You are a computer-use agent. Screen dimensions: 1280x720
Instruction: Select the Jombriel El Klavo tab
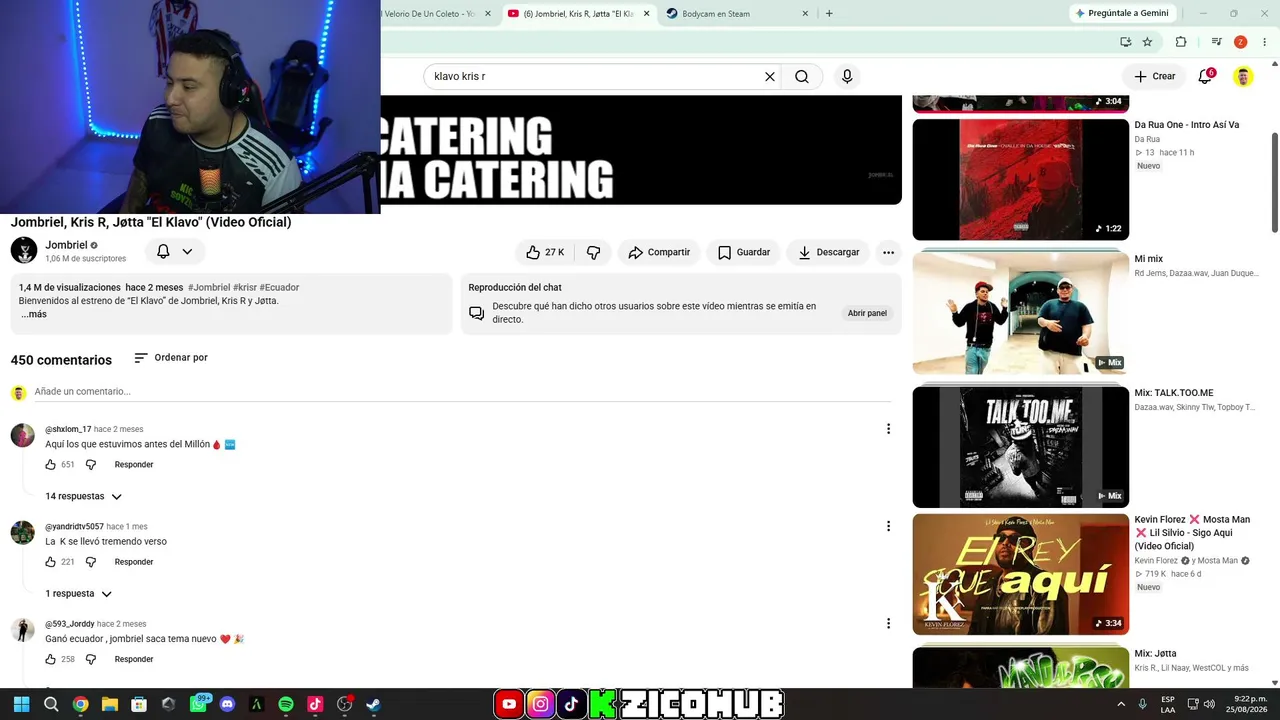579,14
